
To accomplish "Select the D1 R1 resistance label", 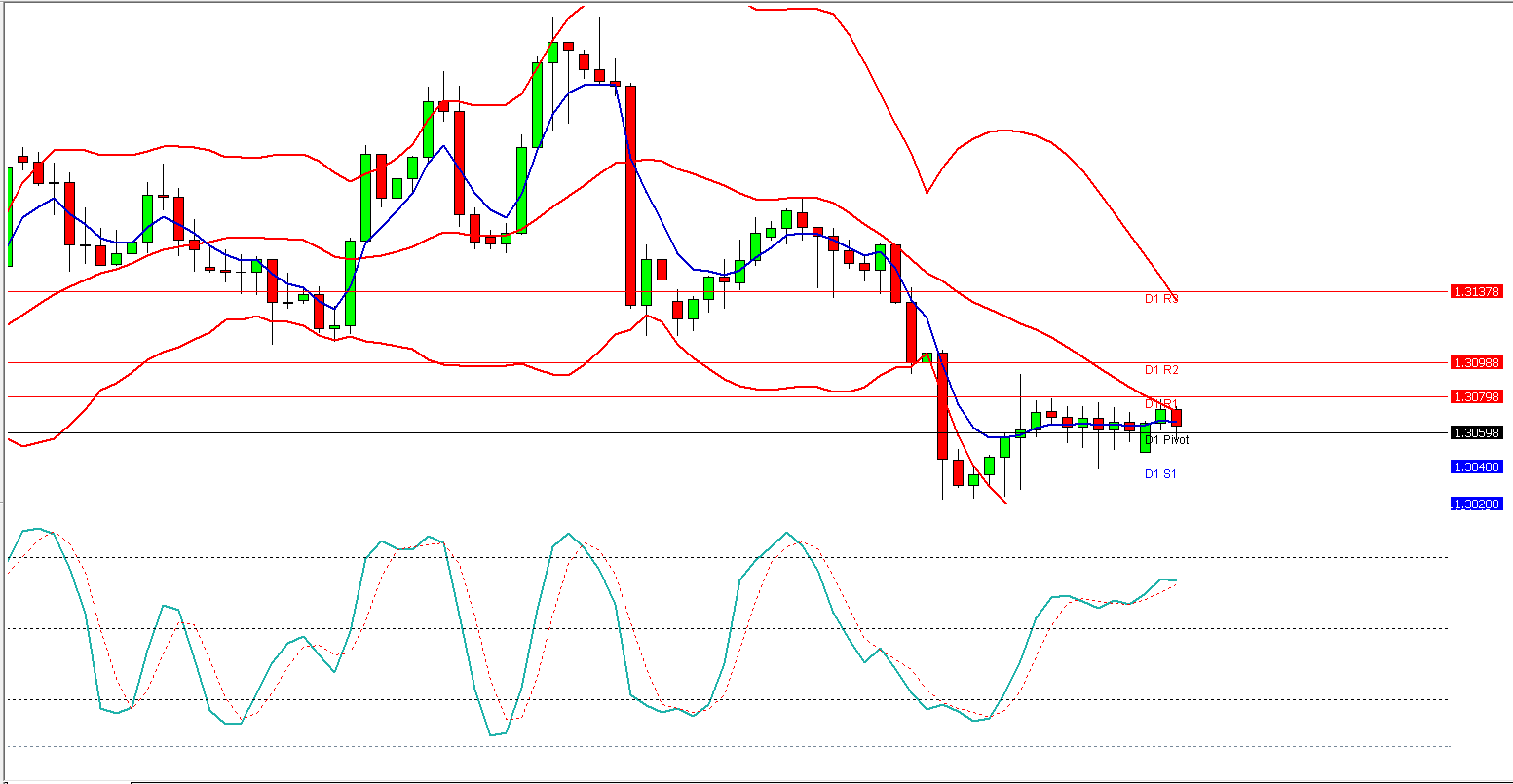I will [1161, 404].
